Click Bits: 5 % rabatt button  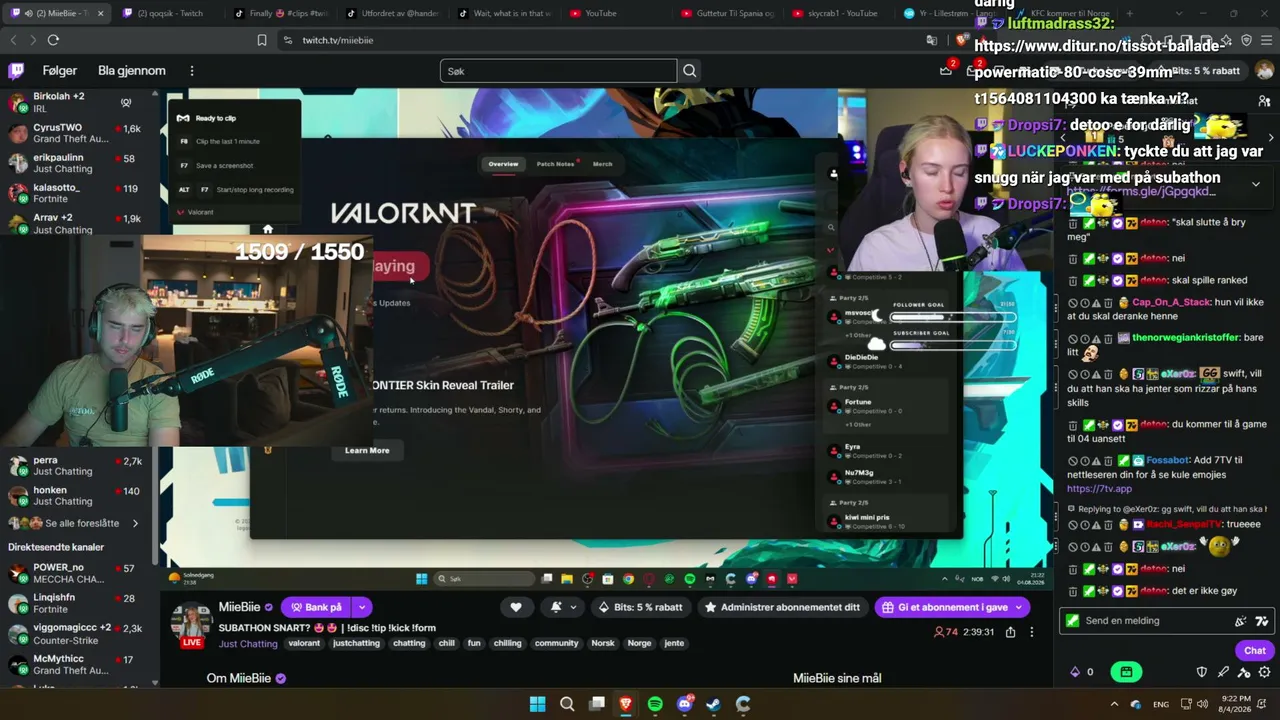click(640, 607)
